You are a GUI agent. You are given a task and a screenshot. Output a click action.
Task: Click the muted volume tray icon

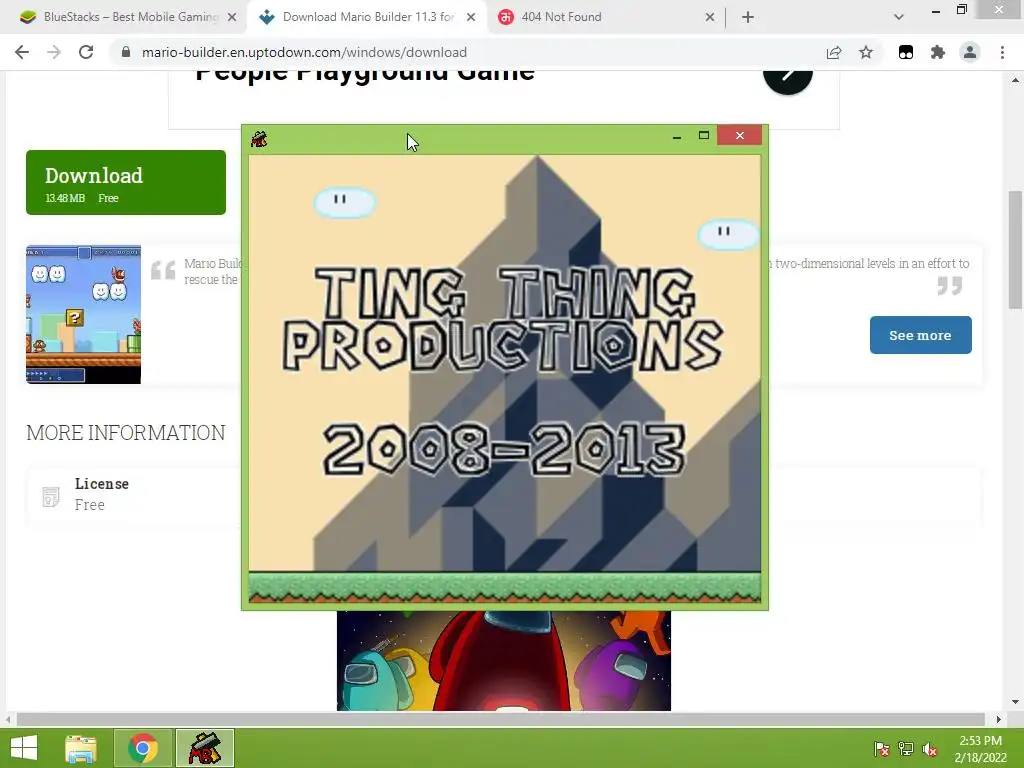click(x=930, y=749)
